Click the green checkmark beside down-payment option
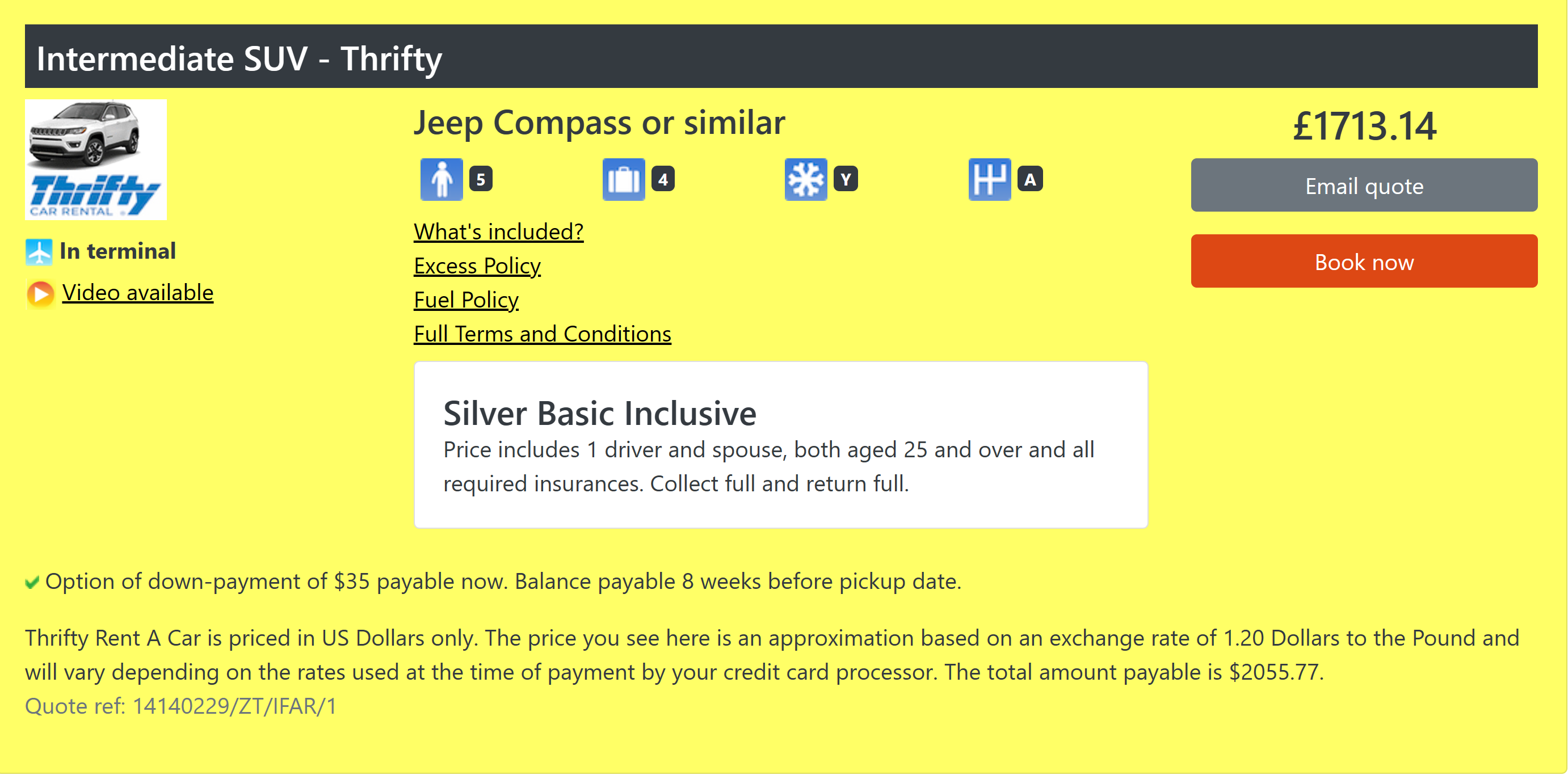This screenshot has height=775, width=1568. 32,582
